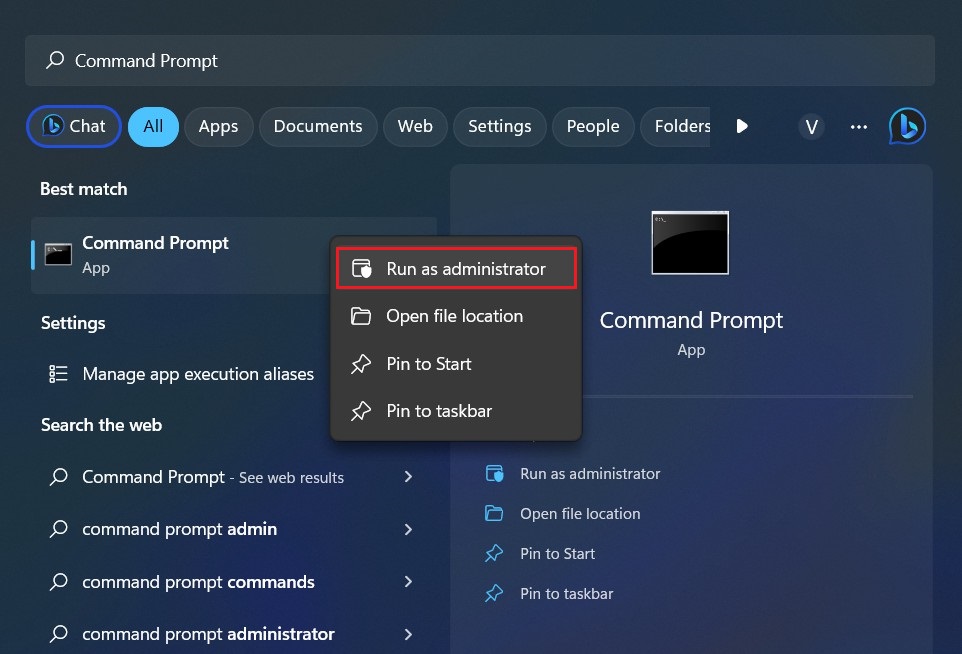Select Run as administrator in context menu
962x654 pixels.
[x=456, y=269]
